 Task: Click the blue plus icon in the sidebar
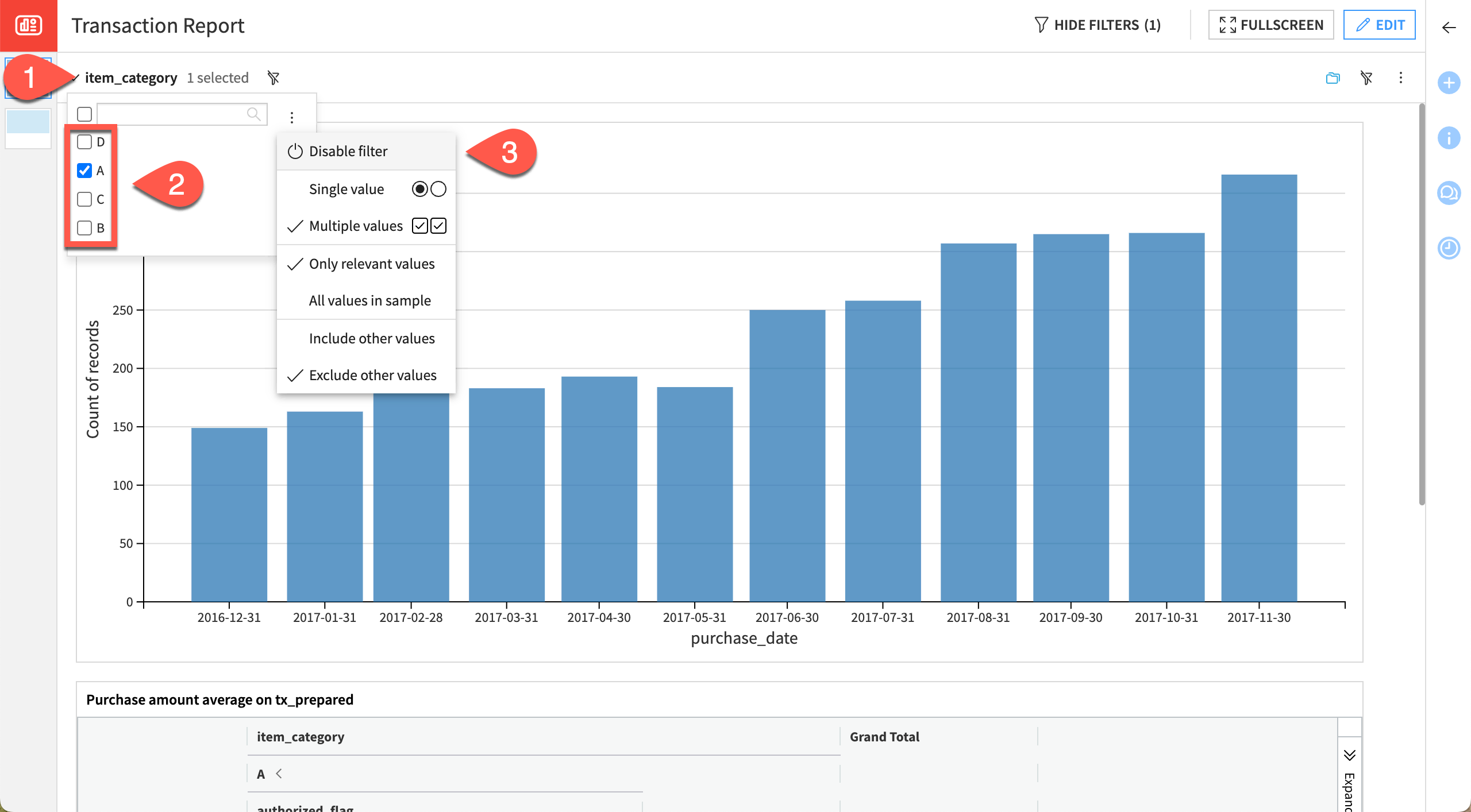[x=1449, y=83]
